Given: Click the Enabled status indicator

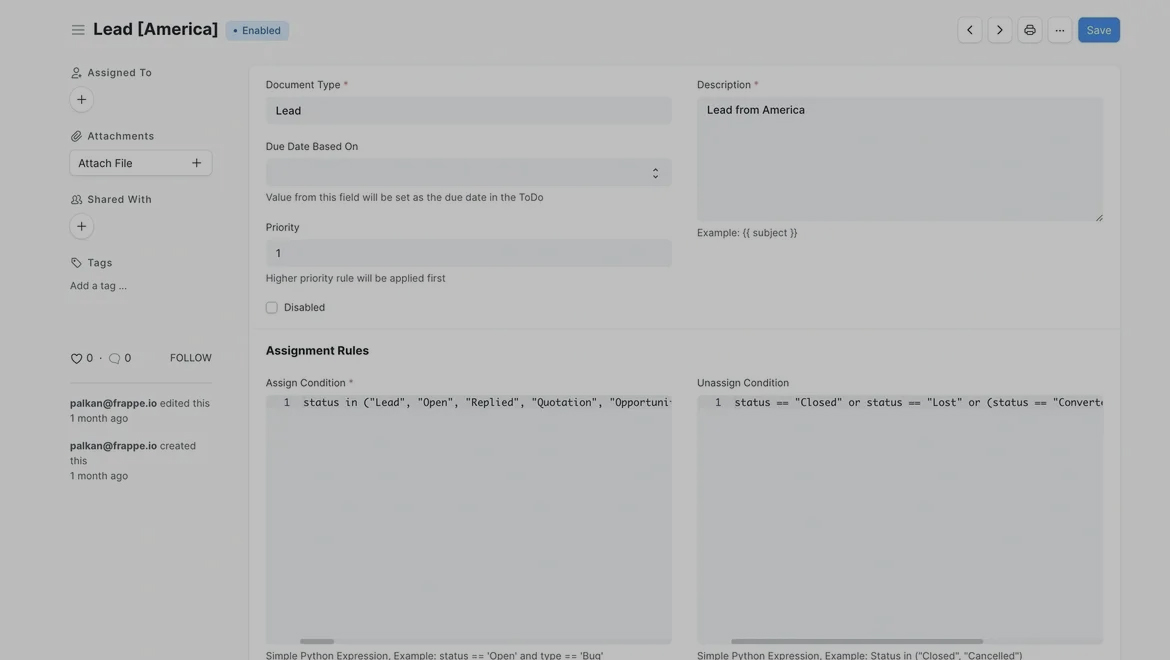Looking at the screenshot, I should (257, 30).
